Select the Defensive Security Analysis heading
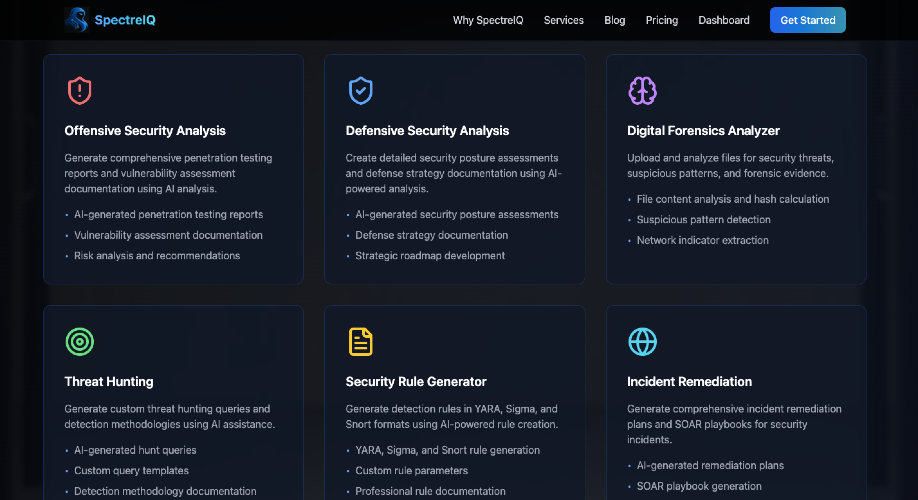 coord(427,131)
